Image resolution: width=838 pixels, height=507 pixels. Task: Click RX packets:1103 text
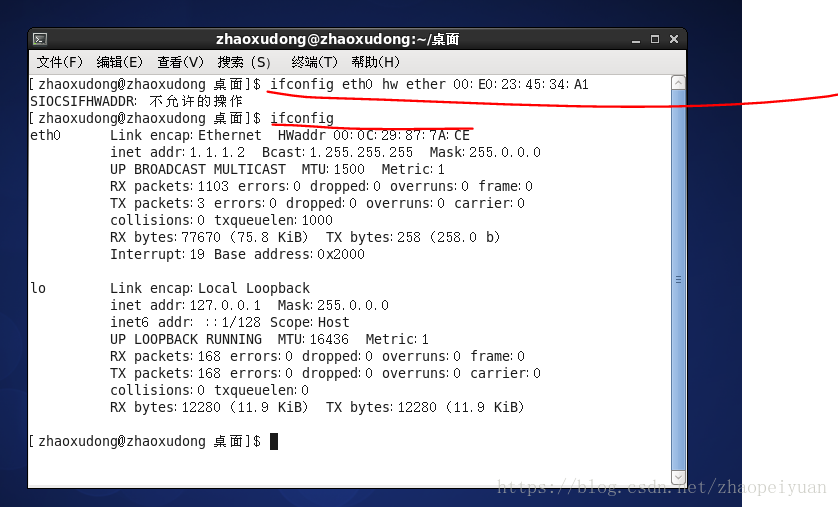tap(169, 186)
